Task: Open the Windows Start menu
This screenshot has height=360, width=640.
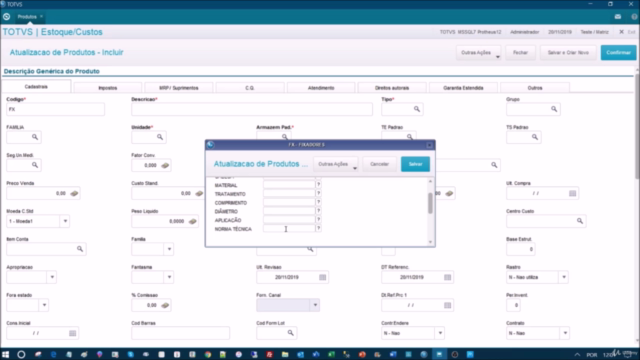Action: (x=6, y=354)
